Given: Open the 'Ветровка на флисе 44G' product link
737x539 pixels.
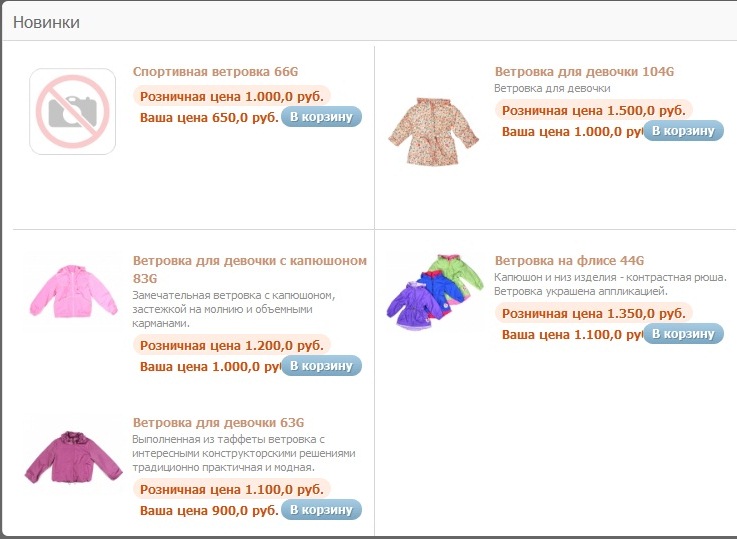Looking at the screenshot, I should click(569, 261).
